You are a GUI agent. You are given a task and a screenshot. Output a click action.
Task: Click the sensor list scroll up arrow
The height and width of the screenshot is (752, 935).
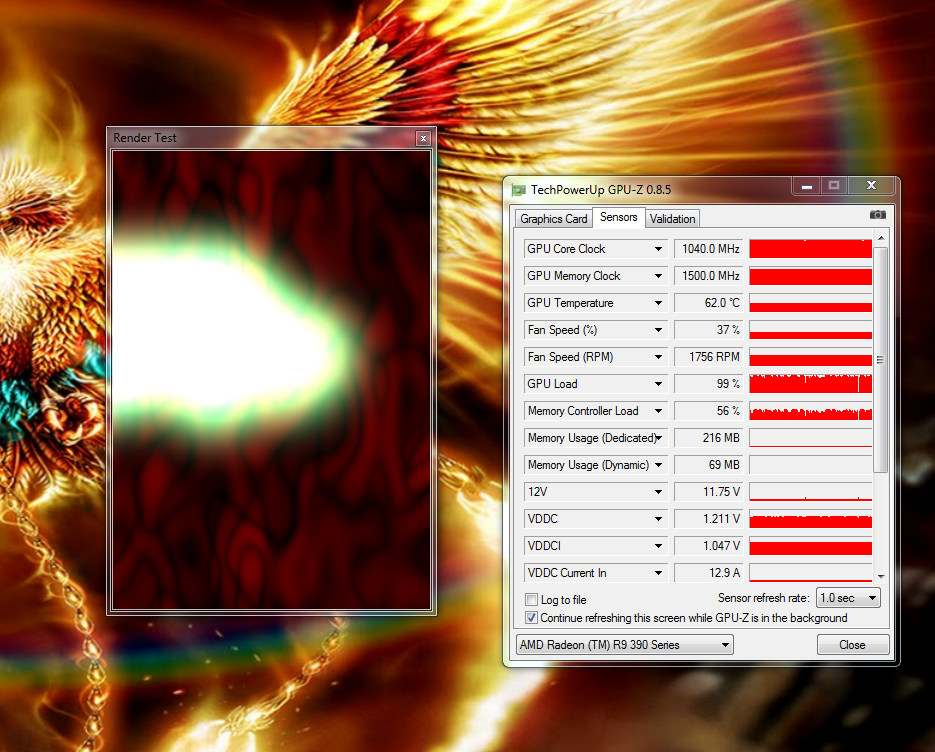point(881,238)
